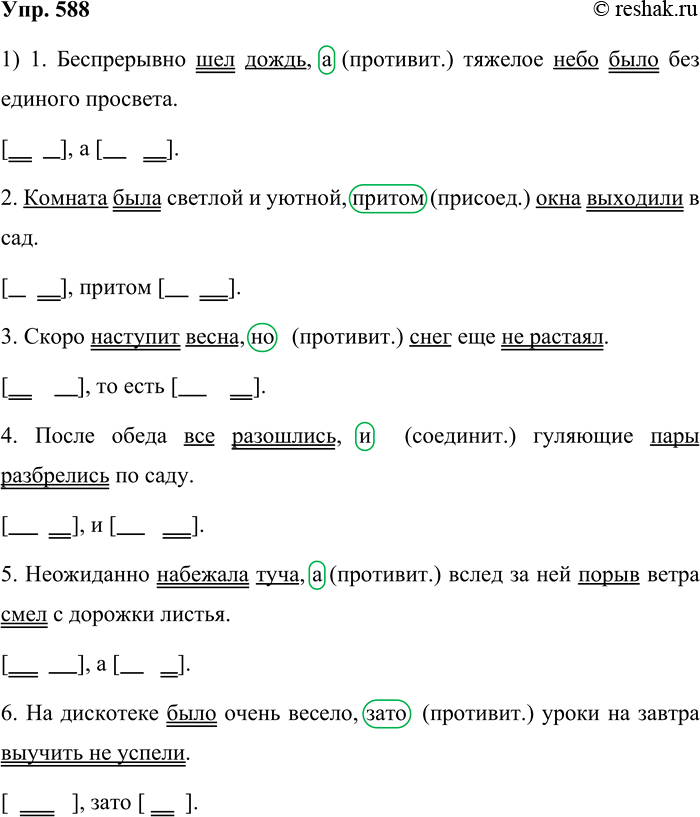Screen dimensions: 700x817
Task: Click the bracket scheme containing "зато" at bottom
Action: click(101, 802)
